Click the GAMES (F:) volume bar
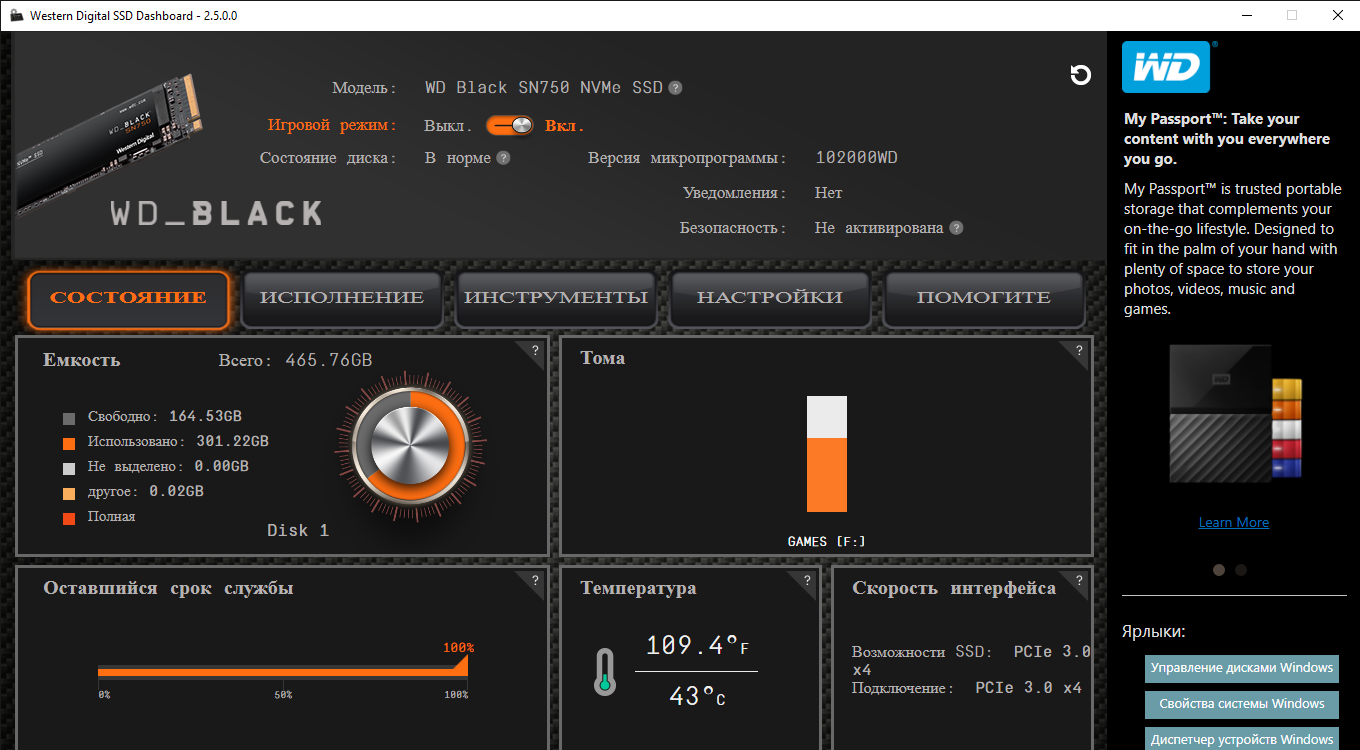This screenshot has height=750, width=1360. pos(827,455)
